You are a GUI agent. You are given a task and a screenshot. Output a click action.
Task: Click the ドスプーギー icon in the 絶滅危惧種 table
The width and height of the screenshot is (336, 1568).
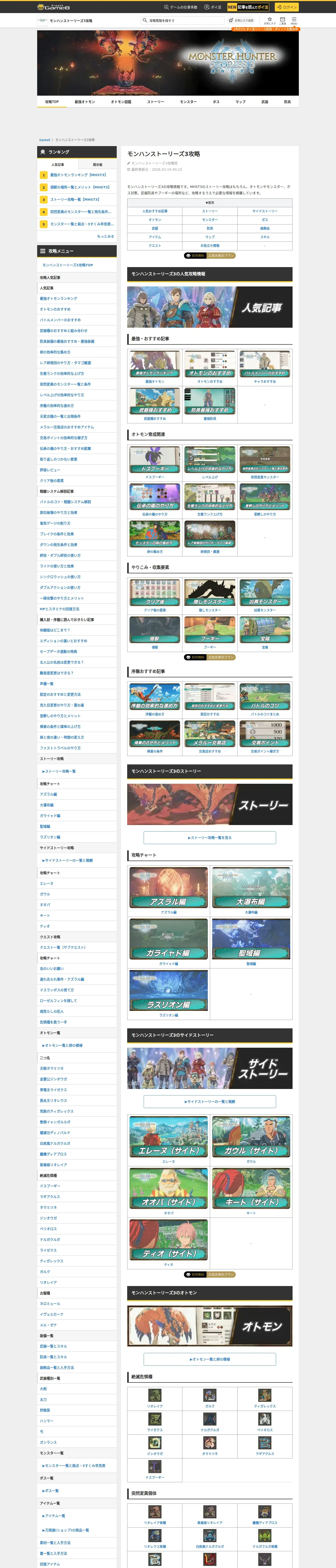(x=155, y=1466)
